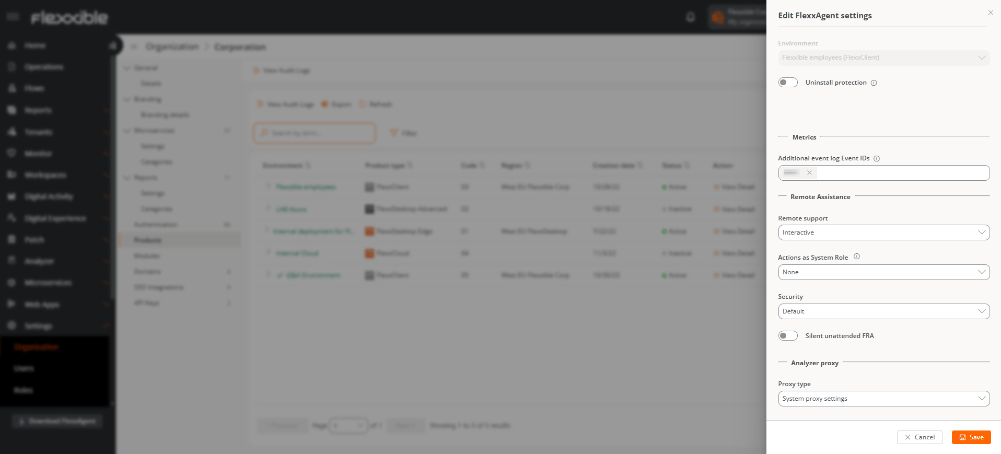Viewport: 1001px width, 454px height.
Task: Open the Actions as System Role dropdown
Action: [x=884, y=272]
